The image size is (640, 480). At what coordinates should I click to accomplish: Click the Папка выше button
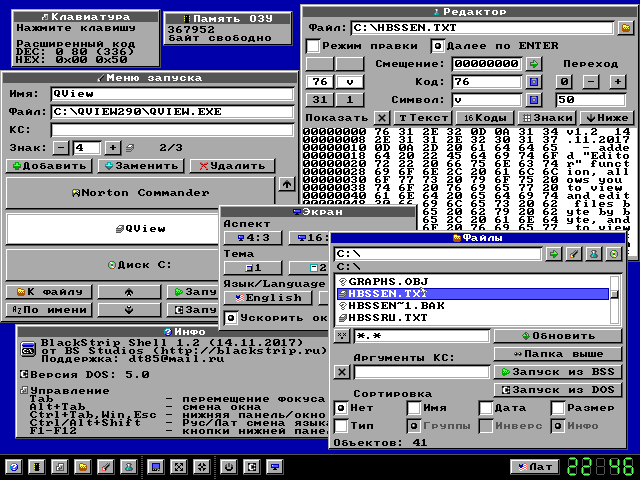[x=558, y=354]
